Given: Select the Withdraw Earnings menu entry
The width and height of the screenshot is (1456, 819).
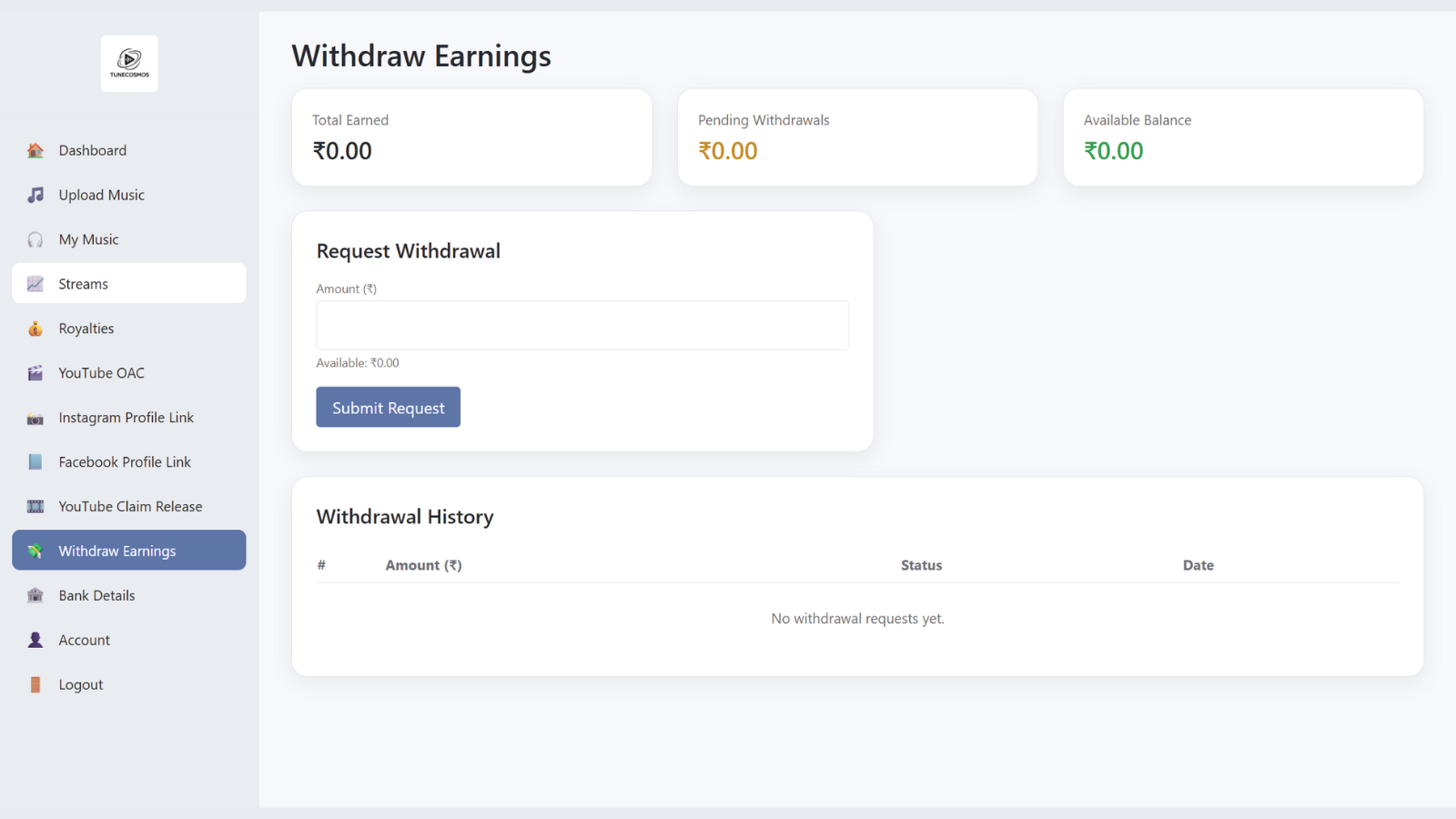Looking at the screenshot, I should coord(116,550).
